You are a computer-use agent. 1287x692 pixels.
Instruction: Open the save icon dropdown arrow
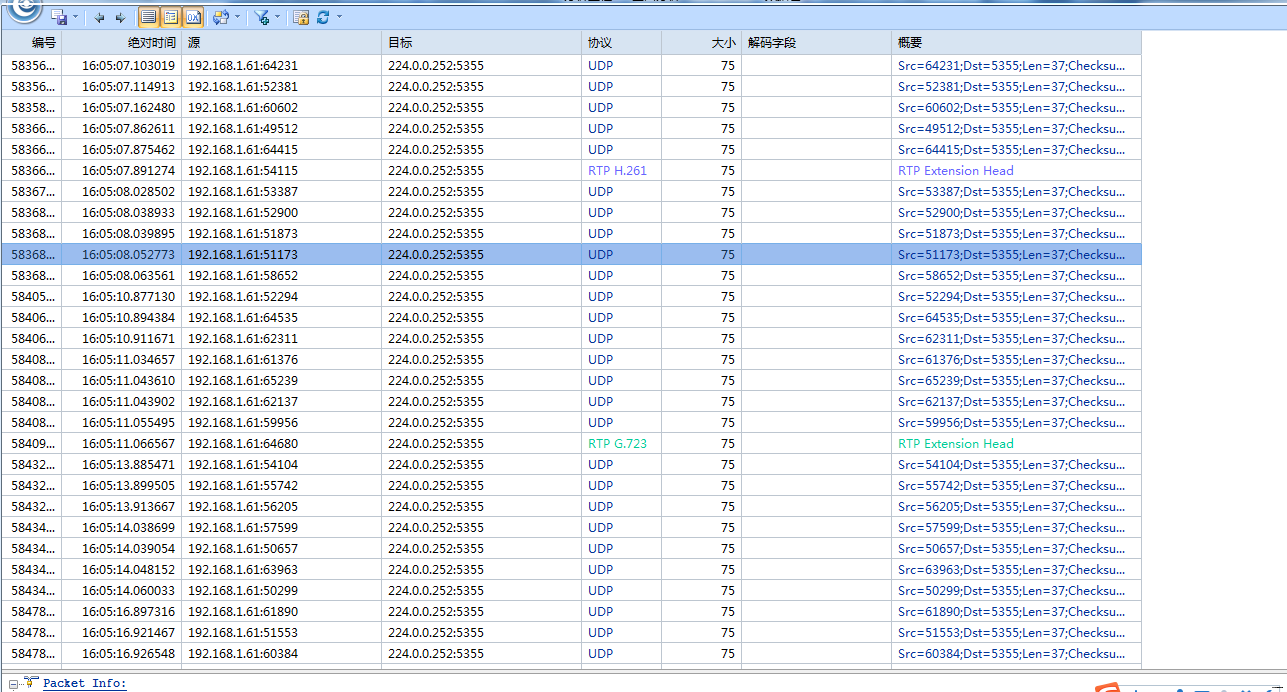tap(75, 17)
